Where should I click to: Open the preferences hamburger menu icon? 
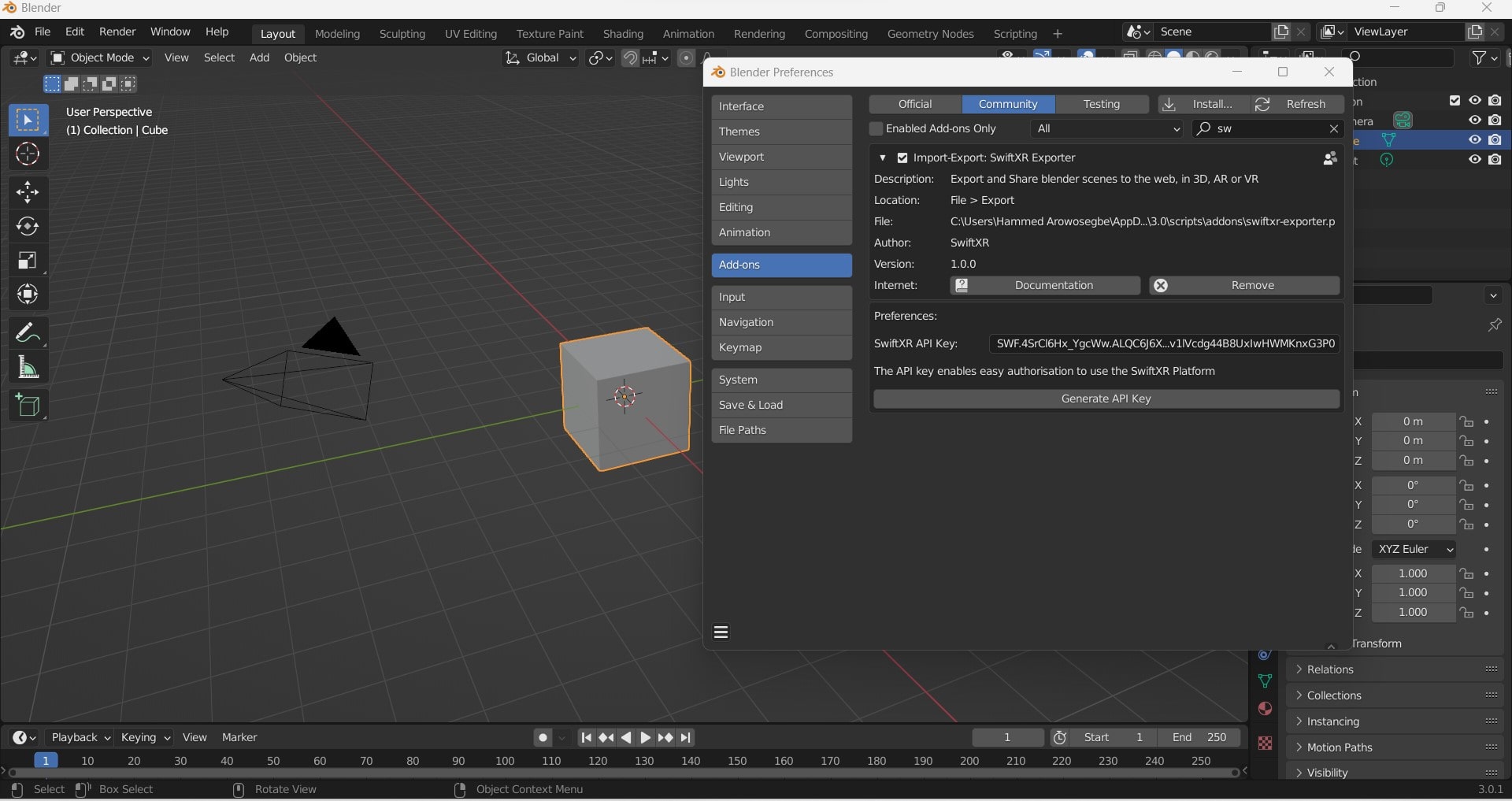pos(721,632)
